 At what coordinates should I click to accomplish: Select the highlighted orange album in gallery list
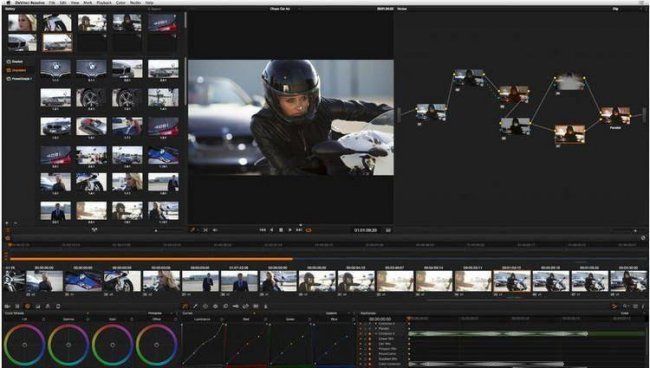point(16,70)
